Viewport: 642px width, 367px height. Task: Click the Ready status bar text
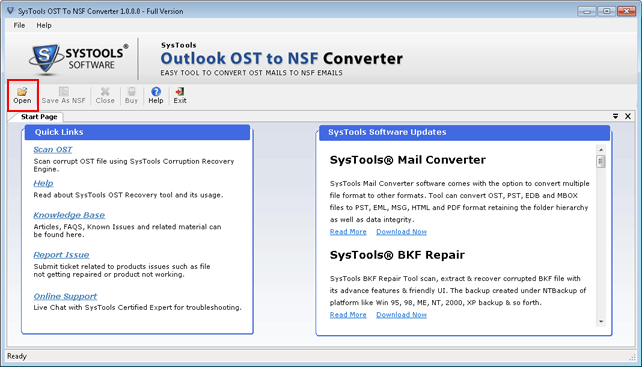pos(17,356)
